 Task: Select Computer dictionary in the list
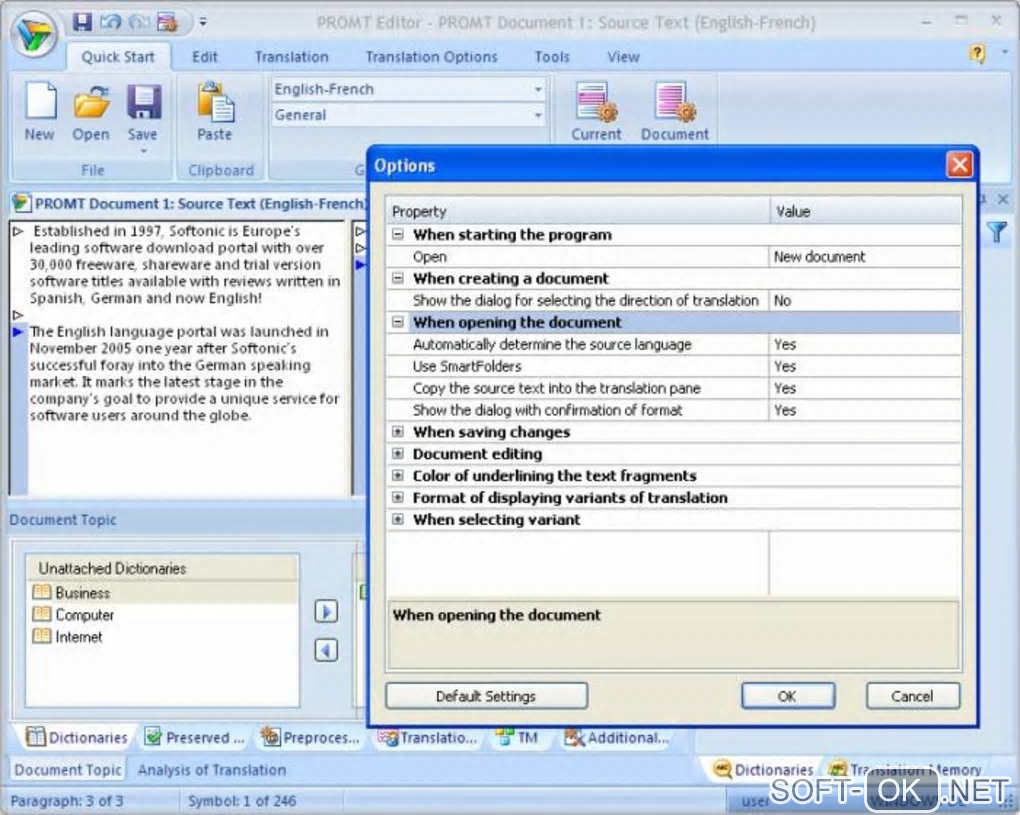163,615
